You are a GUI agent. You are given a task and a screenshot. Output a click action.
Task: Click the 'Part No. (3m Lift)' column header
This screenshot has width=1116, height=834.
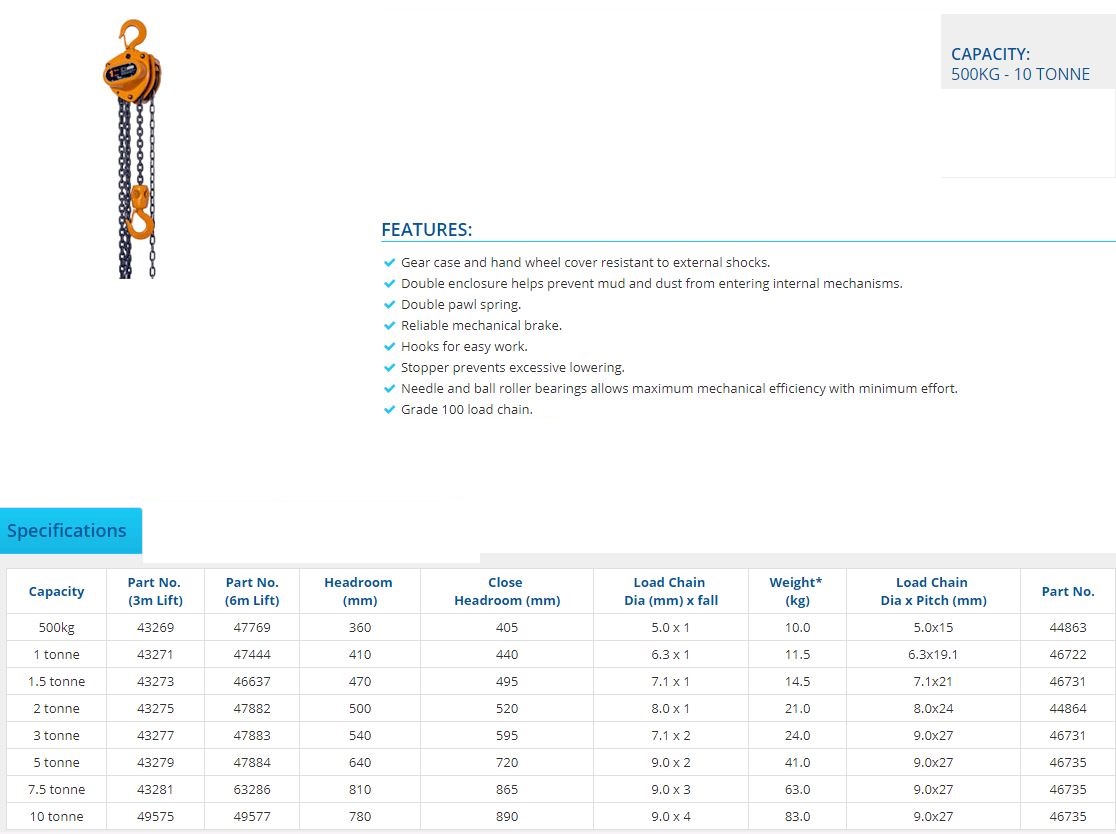tap(155, 591)
